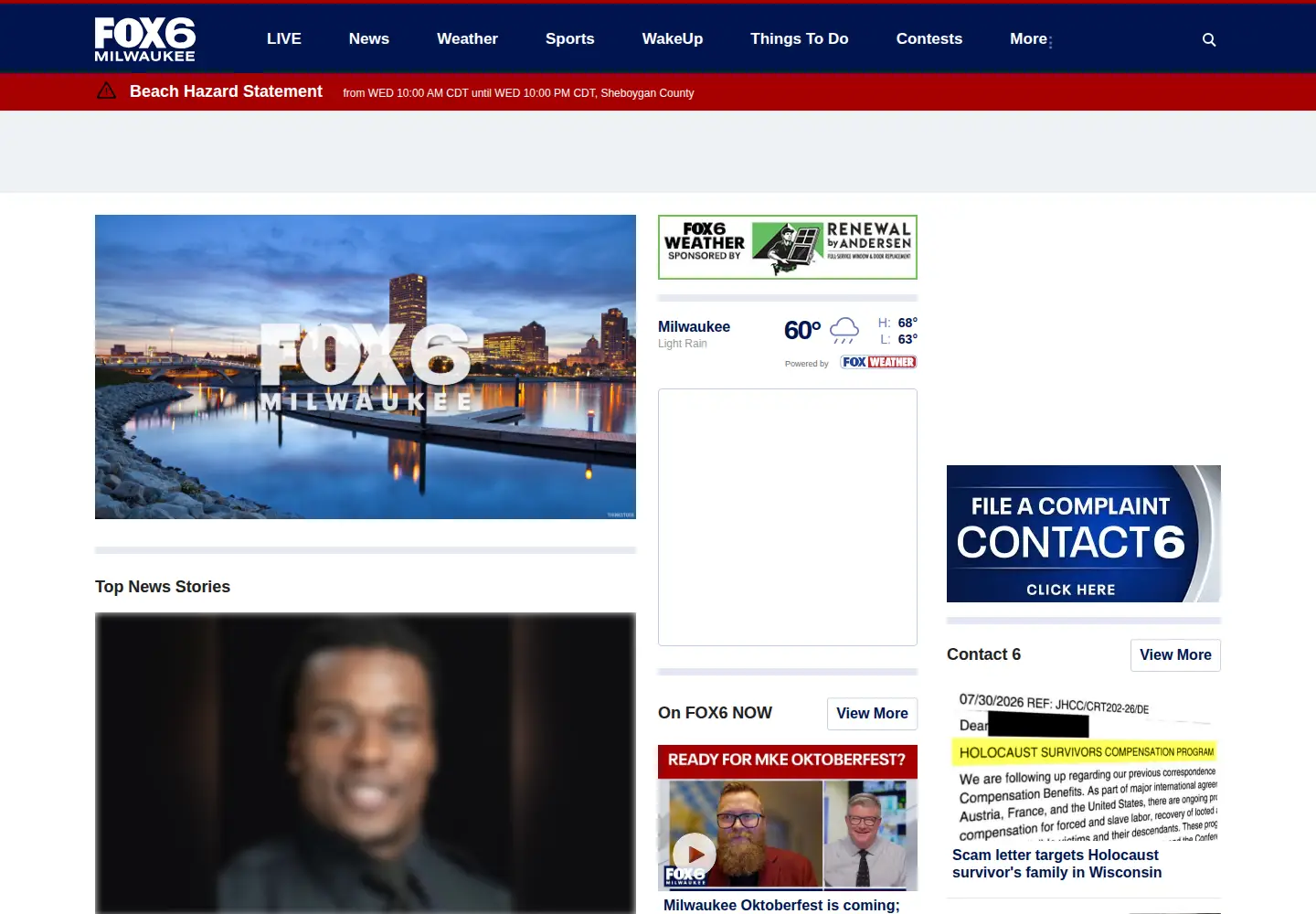Open the FOX6 Milwaukee skyline hero image
This screenshot has width=1316, height=914.
point(366,367)
